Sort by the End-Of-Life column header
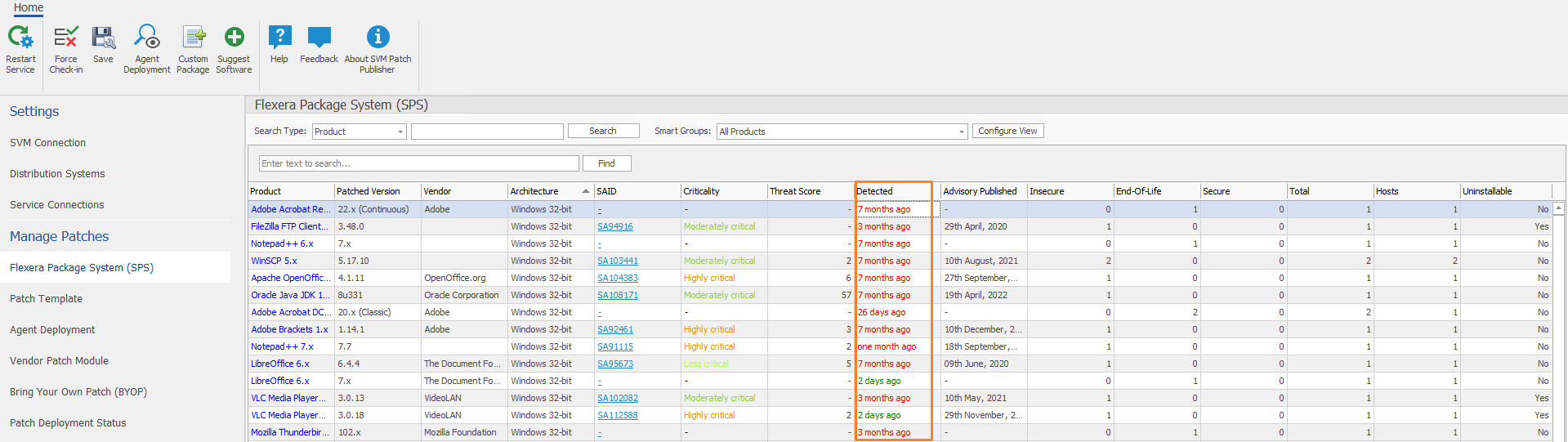Image resolution: width=1568 pixels, height=442 pixels. pos(1157,191)
